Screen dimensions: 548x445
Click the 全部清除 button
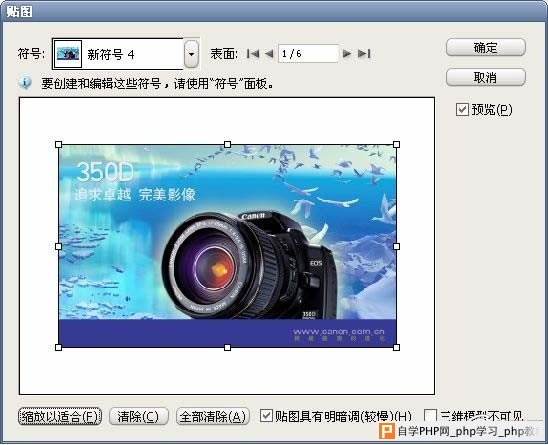pos(213,416)
